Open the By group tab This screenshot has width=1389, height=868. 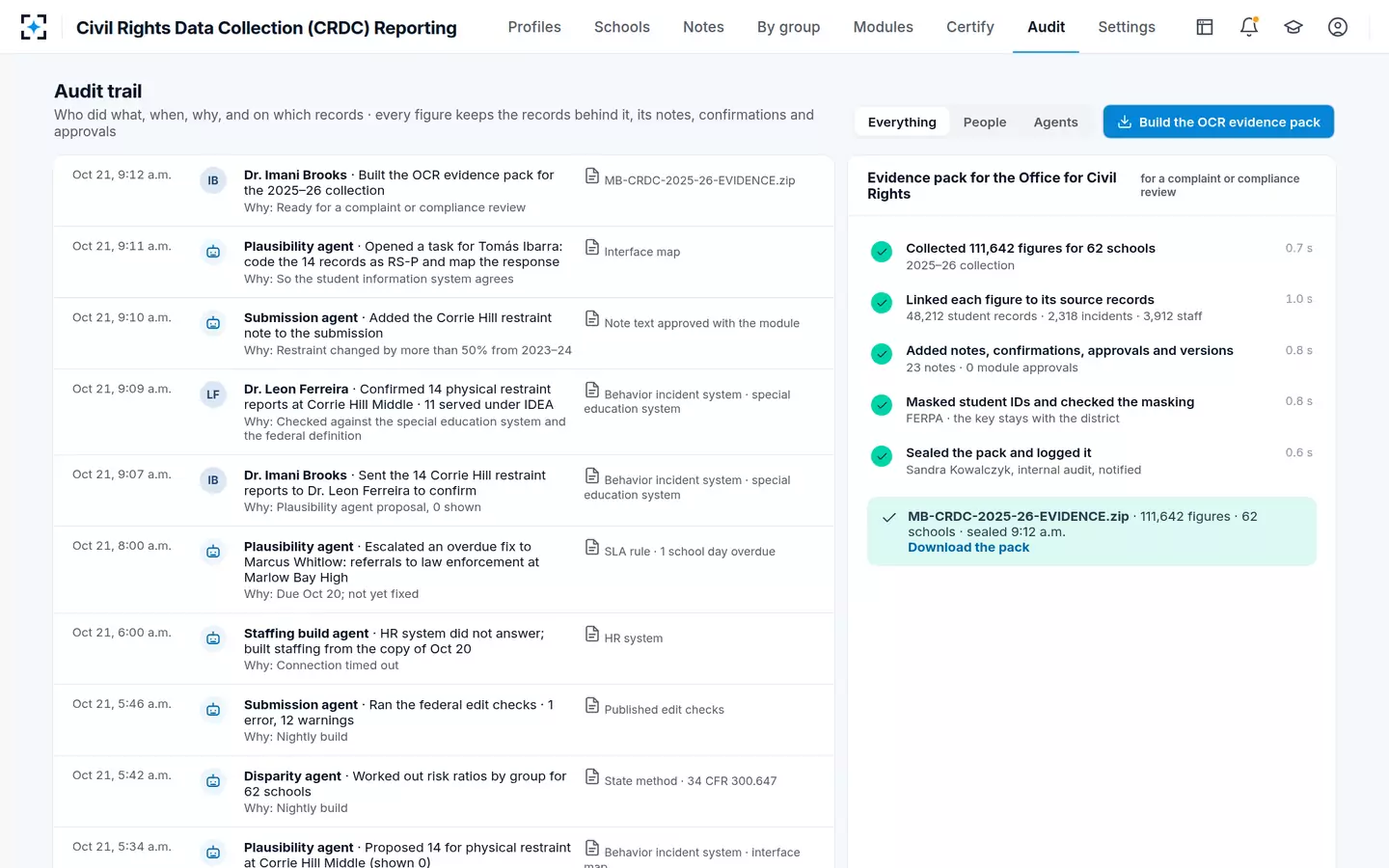click(788, 27)
